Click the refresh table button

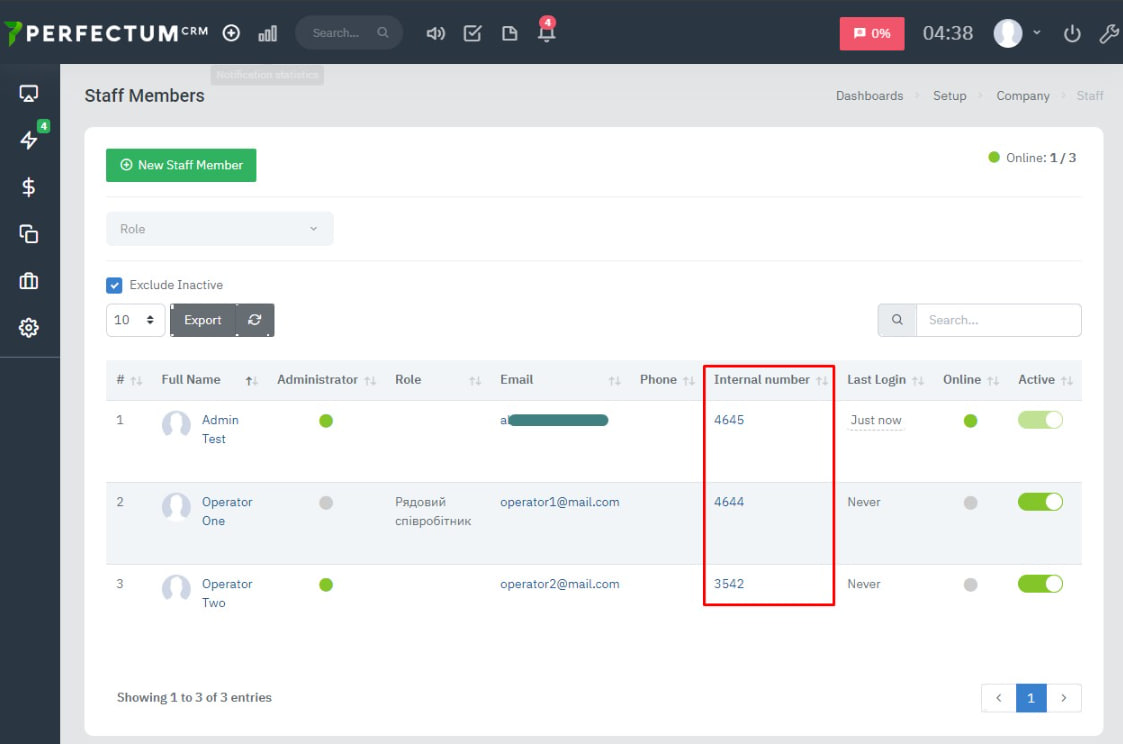pyautogui.click(x=255, y=320)
